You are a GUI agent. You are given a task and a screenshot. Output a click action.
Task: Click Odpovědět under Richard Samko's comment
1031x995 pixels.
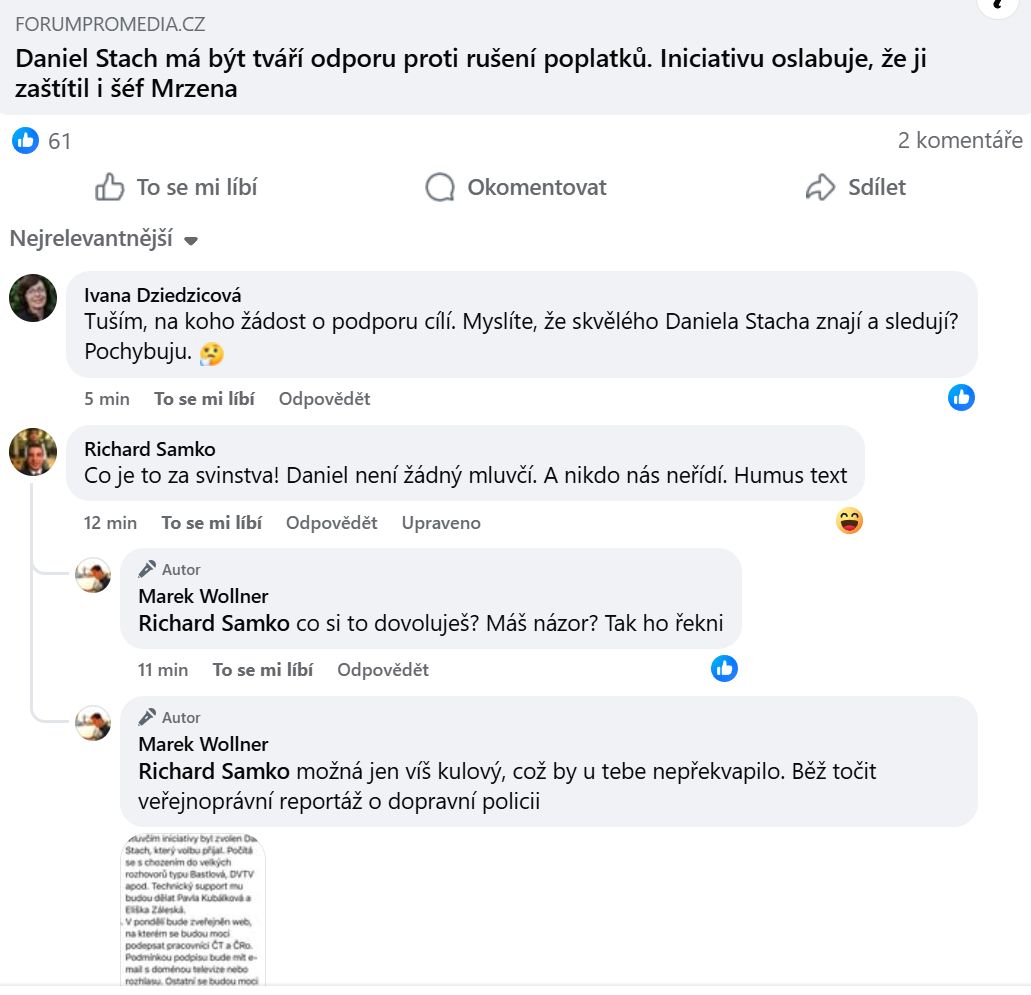(x=331, y=523)
